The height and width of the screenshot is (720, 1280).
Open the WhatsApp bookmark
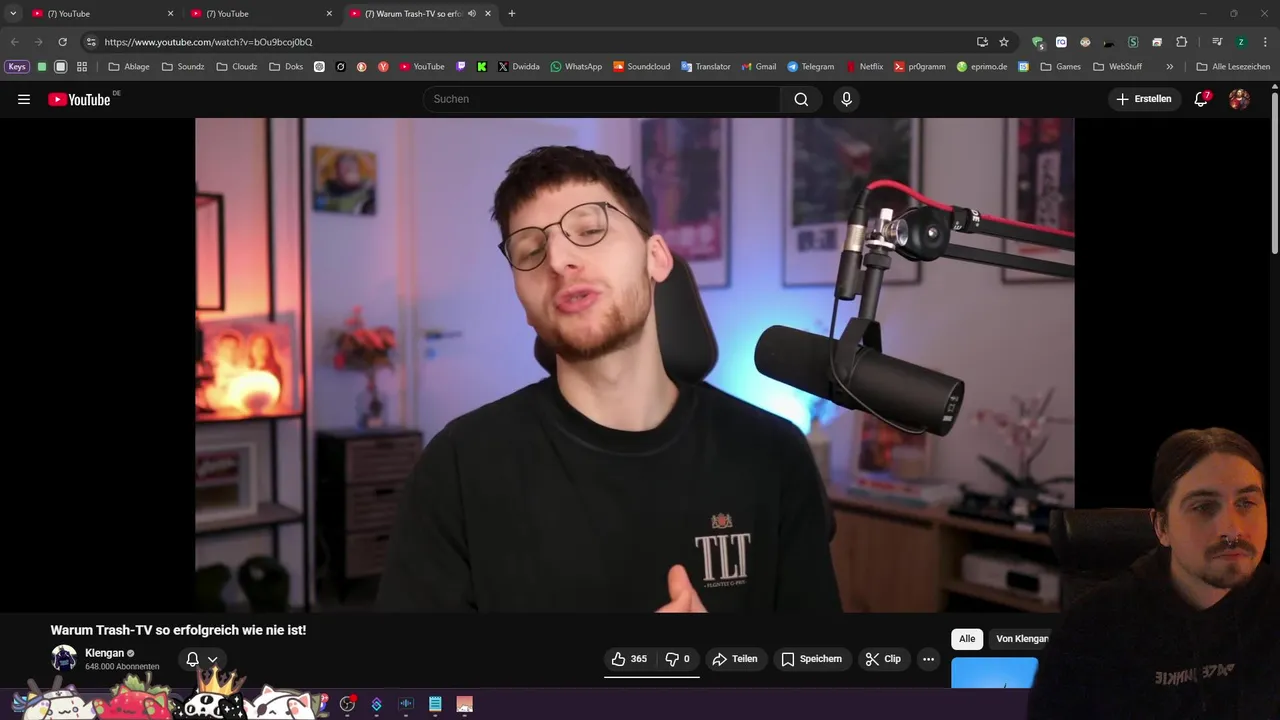click(576, 67)
